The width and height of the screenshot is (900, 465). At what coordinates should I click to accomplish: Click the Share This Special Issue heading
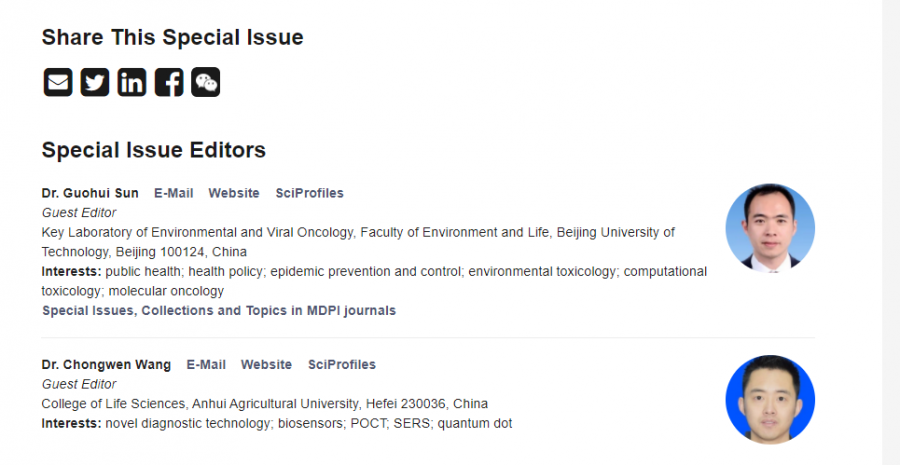[172, 38]
